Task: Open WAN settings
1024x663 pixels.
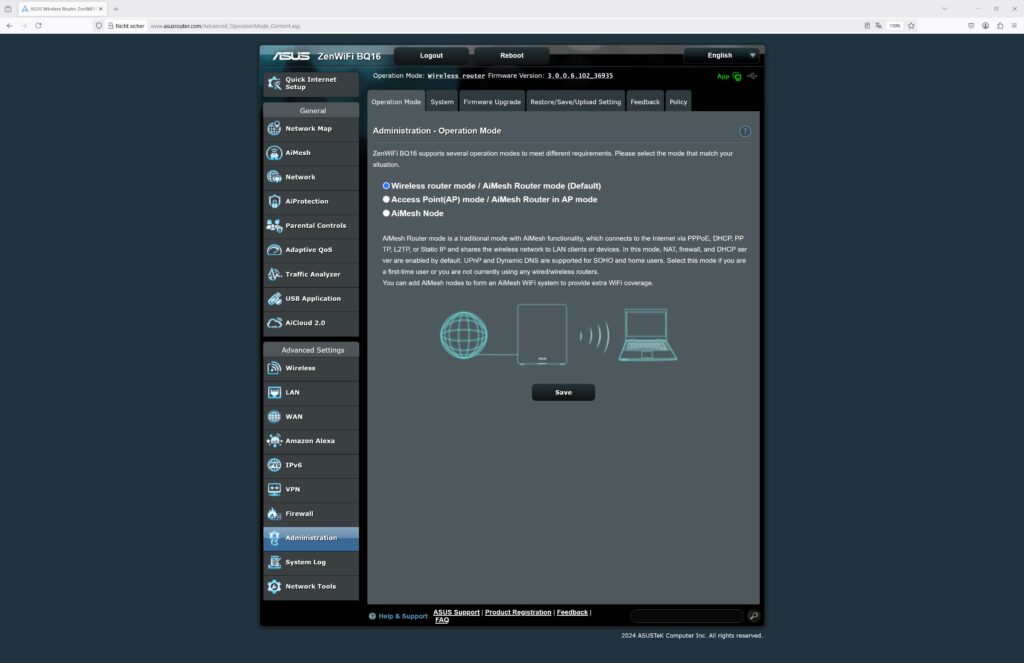Action: coord(311,417)
